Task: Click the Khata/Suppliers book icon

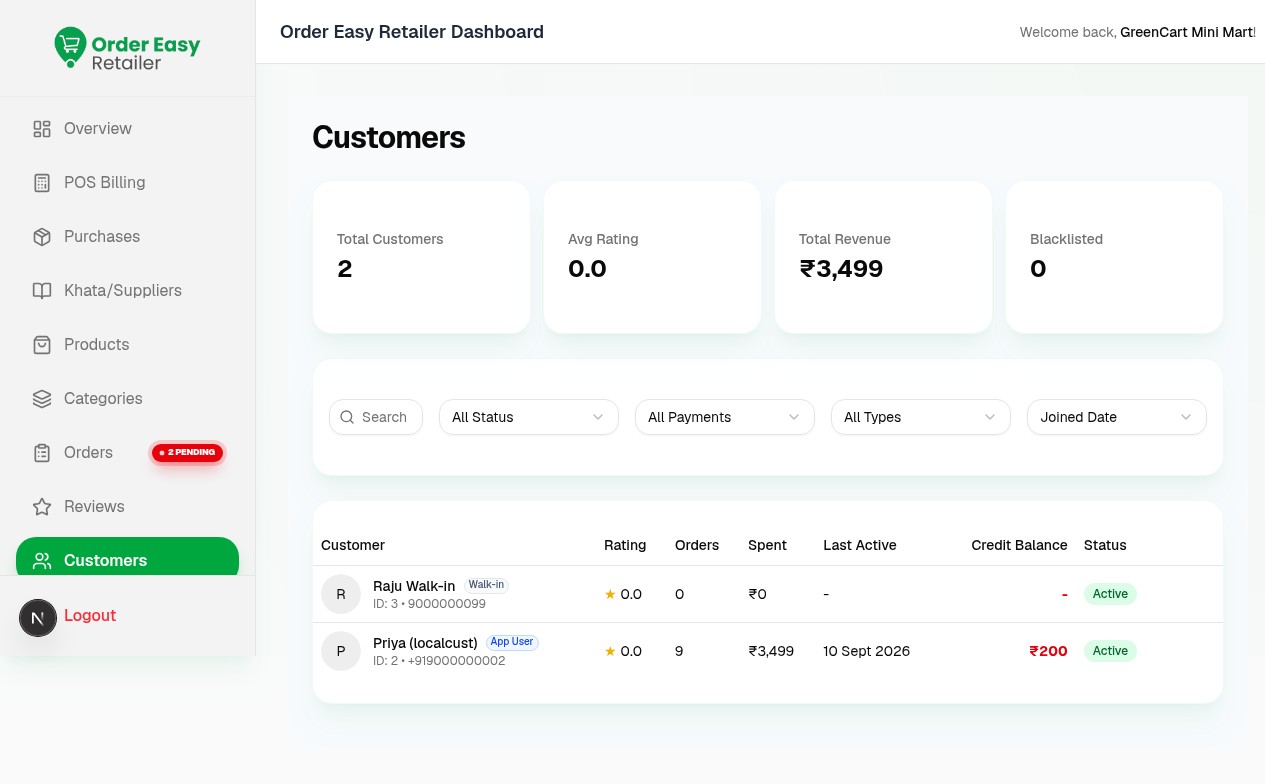Action: pyautogui.click(x=42, y=291)
